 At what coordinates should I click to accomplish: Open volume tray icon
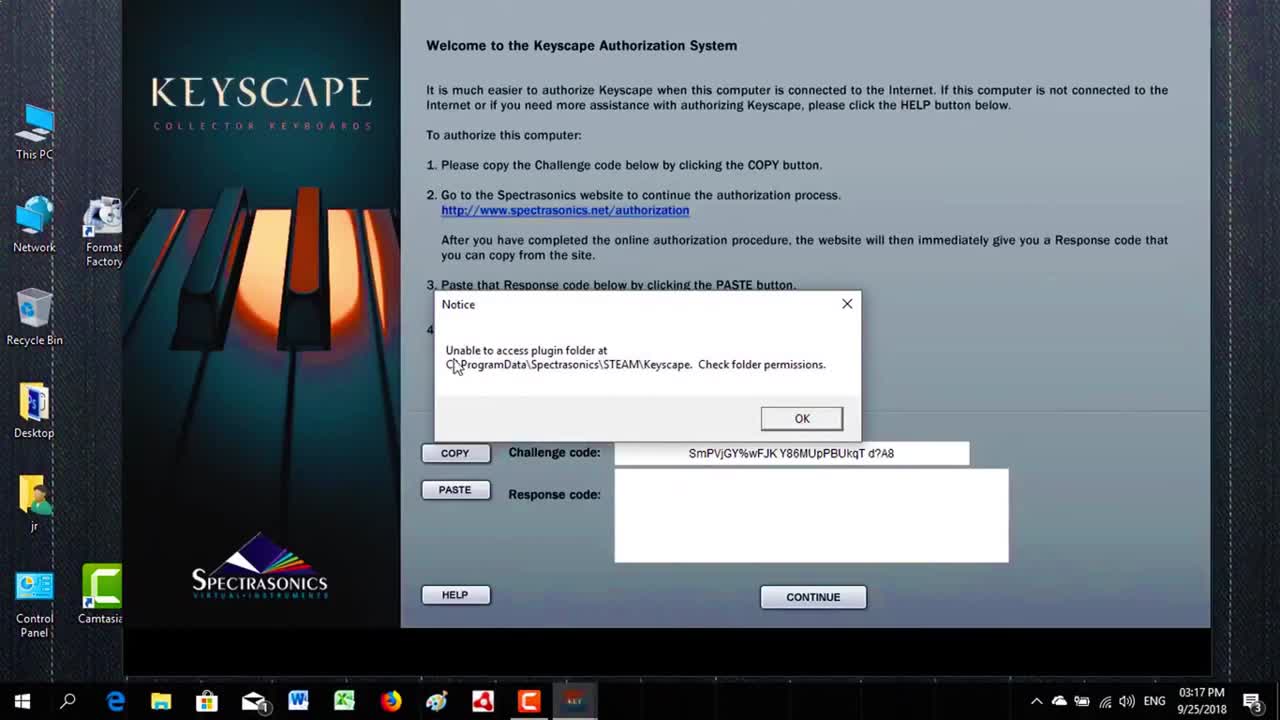click(1128, 701)
